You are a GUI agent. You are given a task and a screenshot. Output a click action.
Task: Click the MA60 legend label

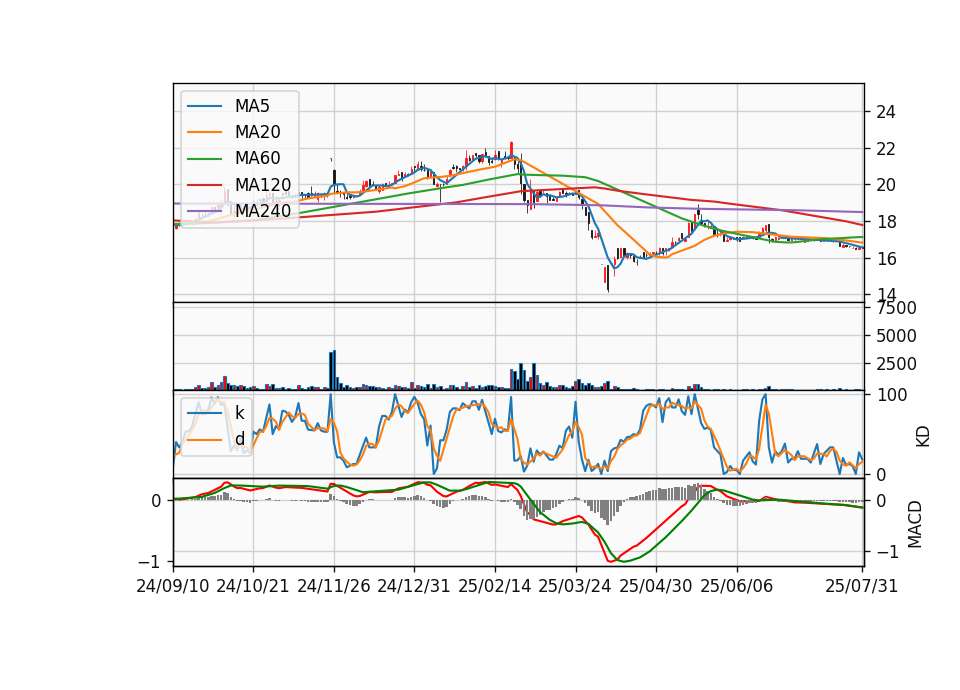[x=258, y=158]
